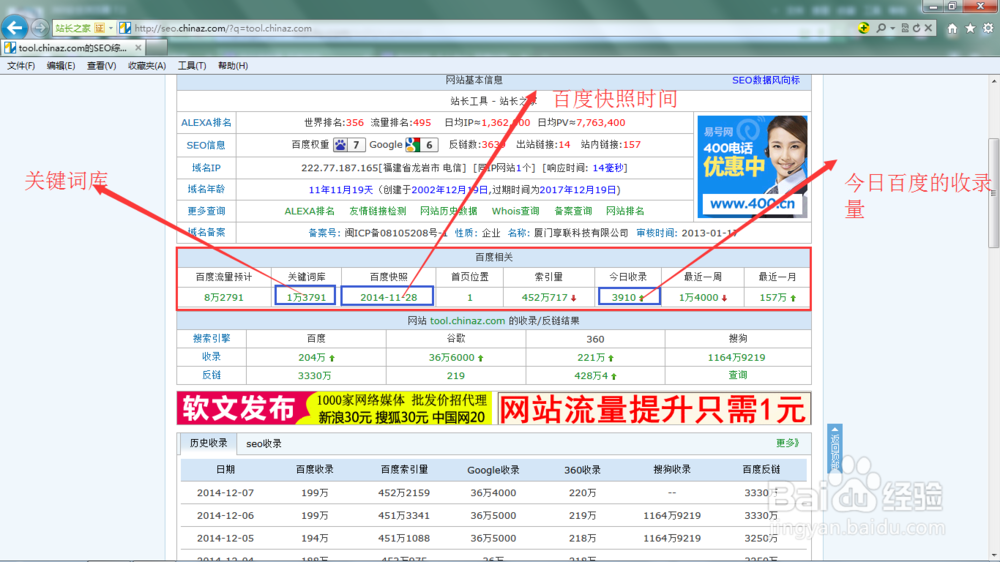
Task: Open the 编辑(E) menu
Action: [61, 66]
